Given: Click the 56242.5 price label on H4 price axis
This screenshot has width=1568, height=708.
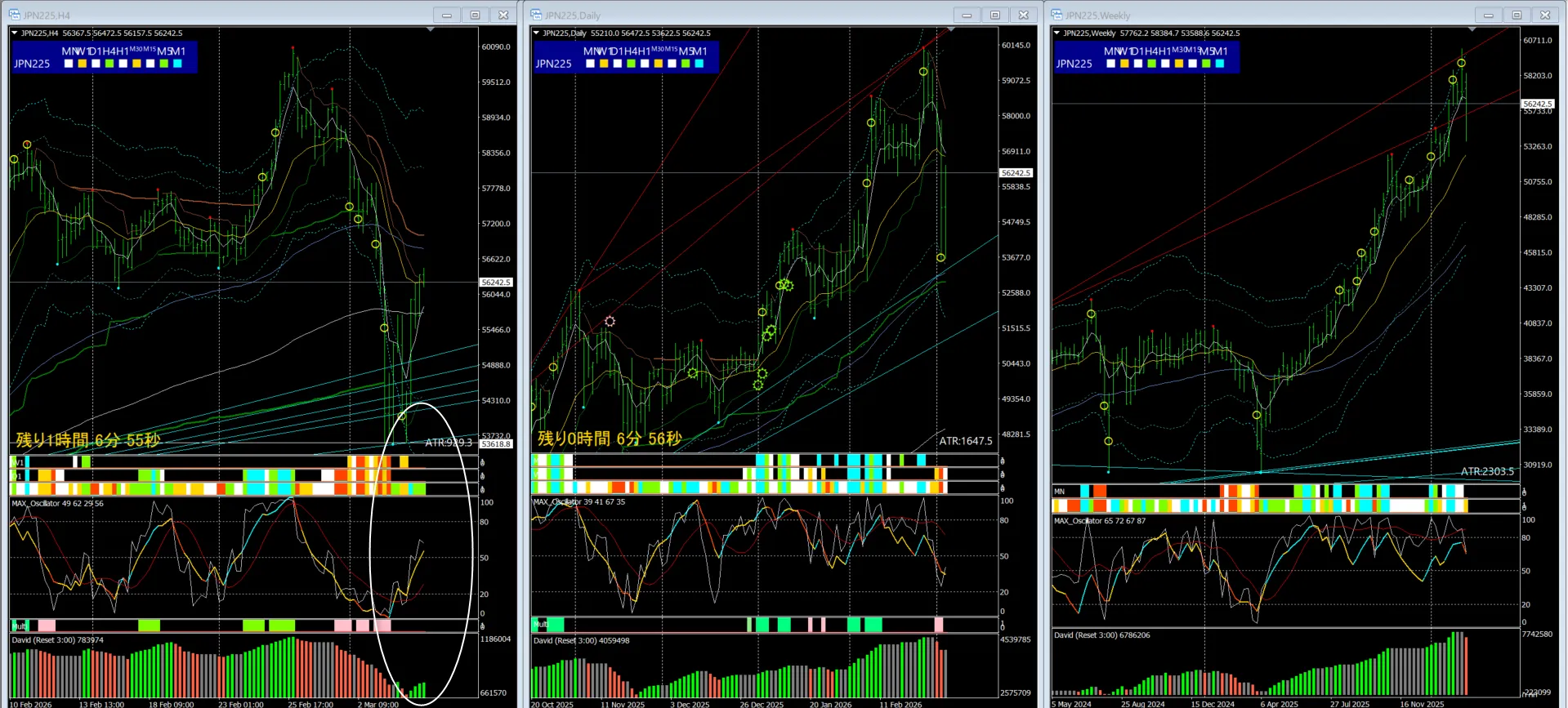Looking at the screenshot, I should pyautogui.click(x=496, y=283).
